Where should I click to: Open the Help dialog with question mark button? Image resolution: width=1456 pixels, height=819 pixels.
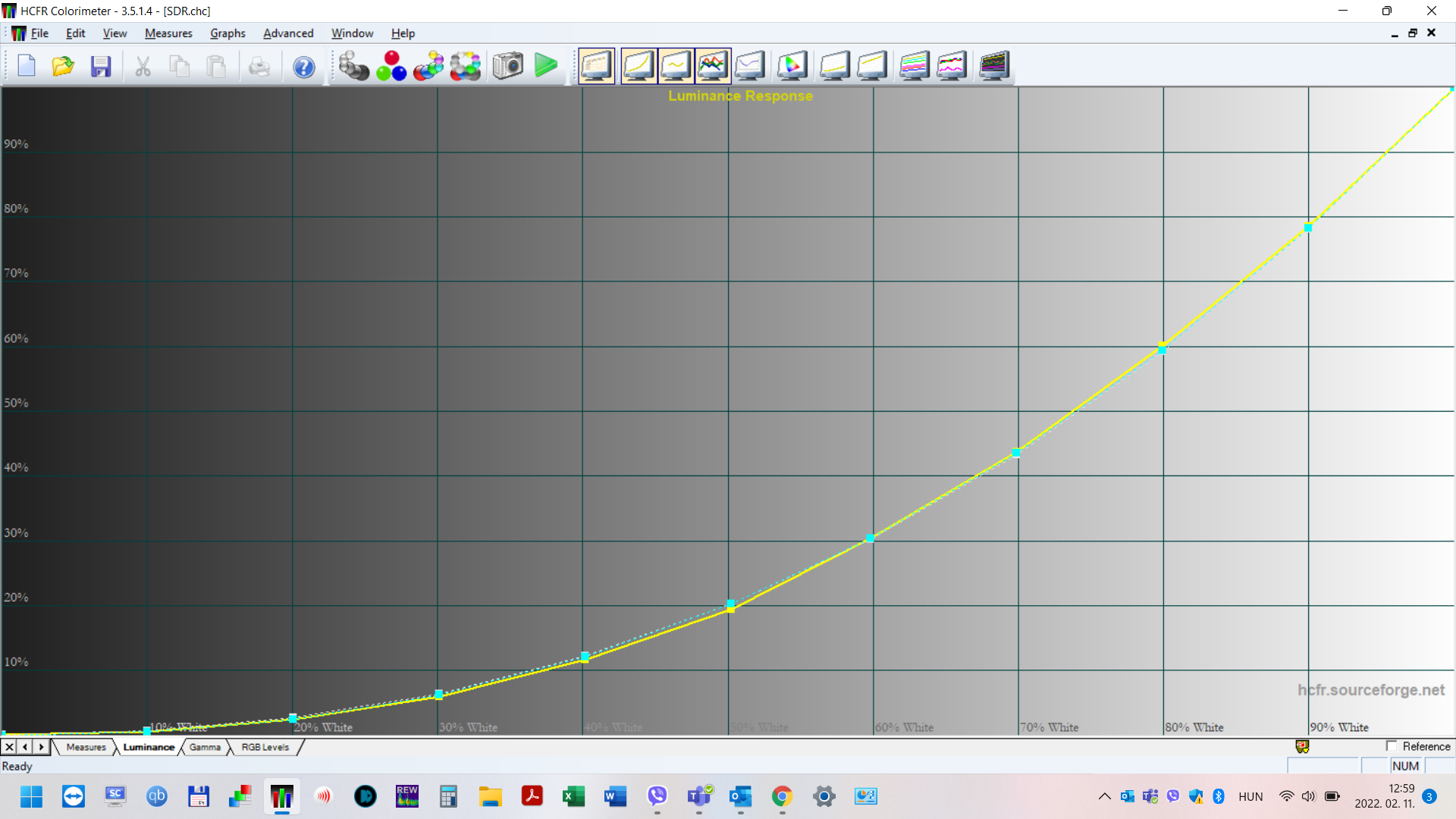[303, 67]
